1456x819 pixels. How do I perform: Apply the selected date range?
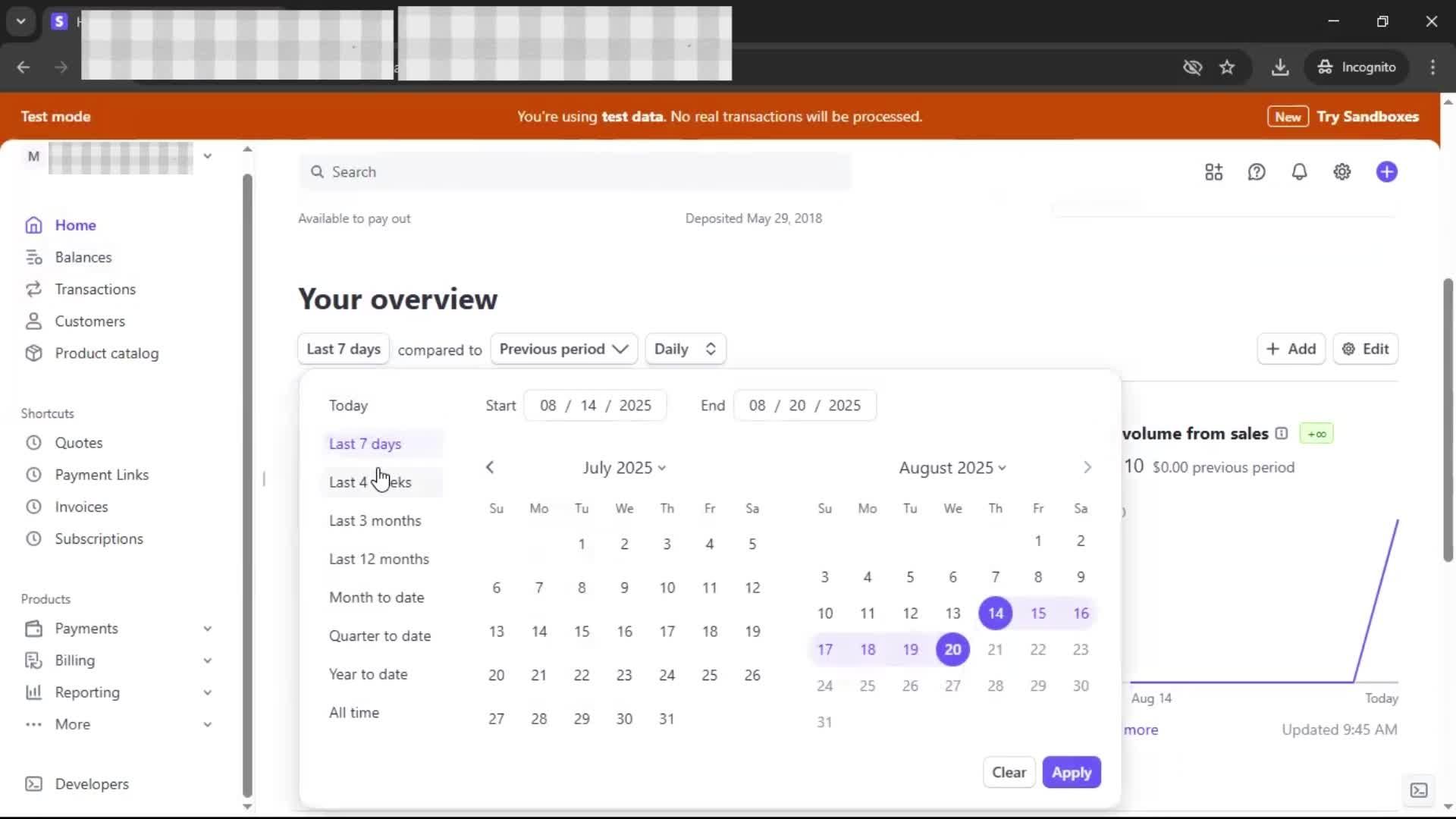click(1071, 773)
